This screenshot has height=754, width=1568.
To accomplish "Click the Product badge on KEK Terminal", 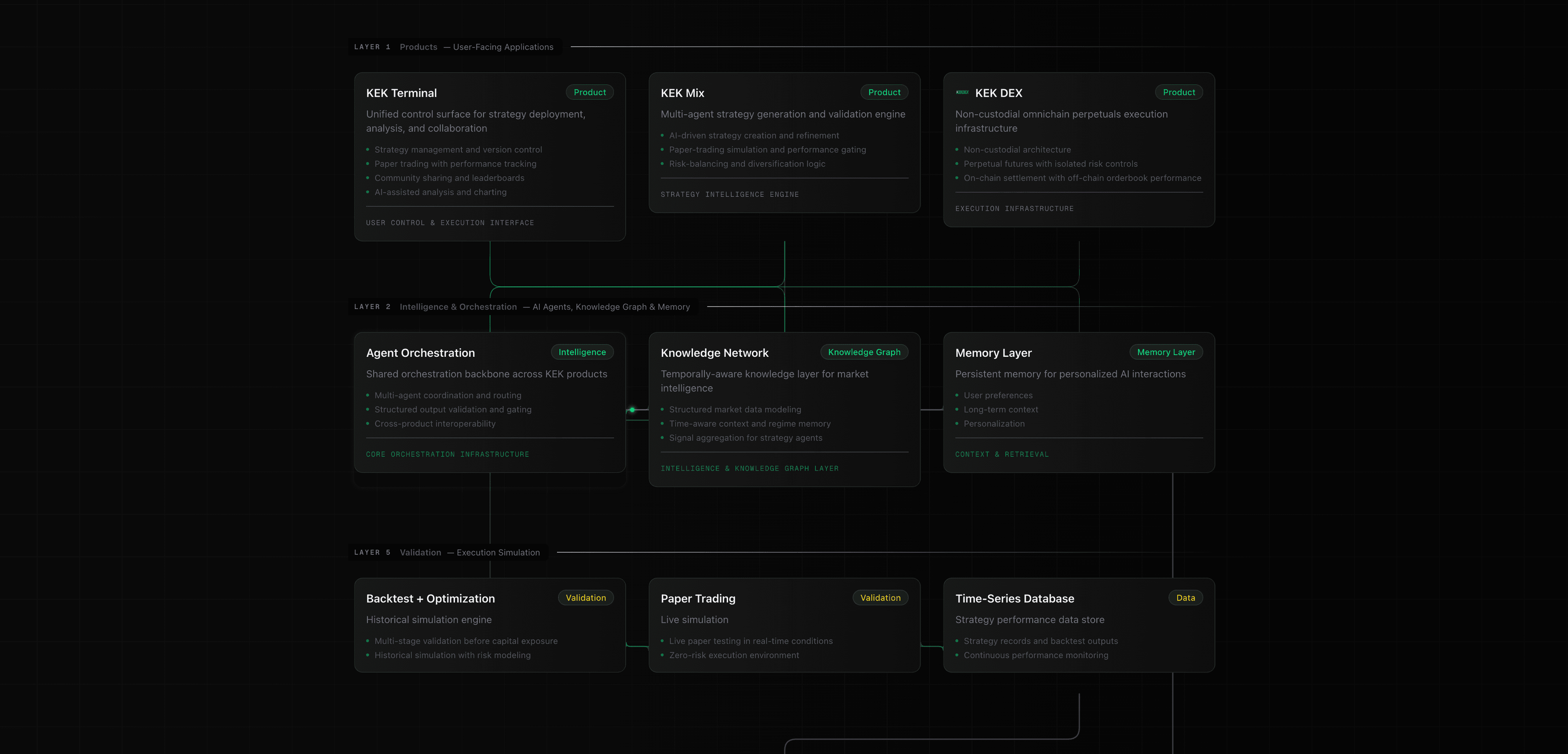I will (589, 93).
